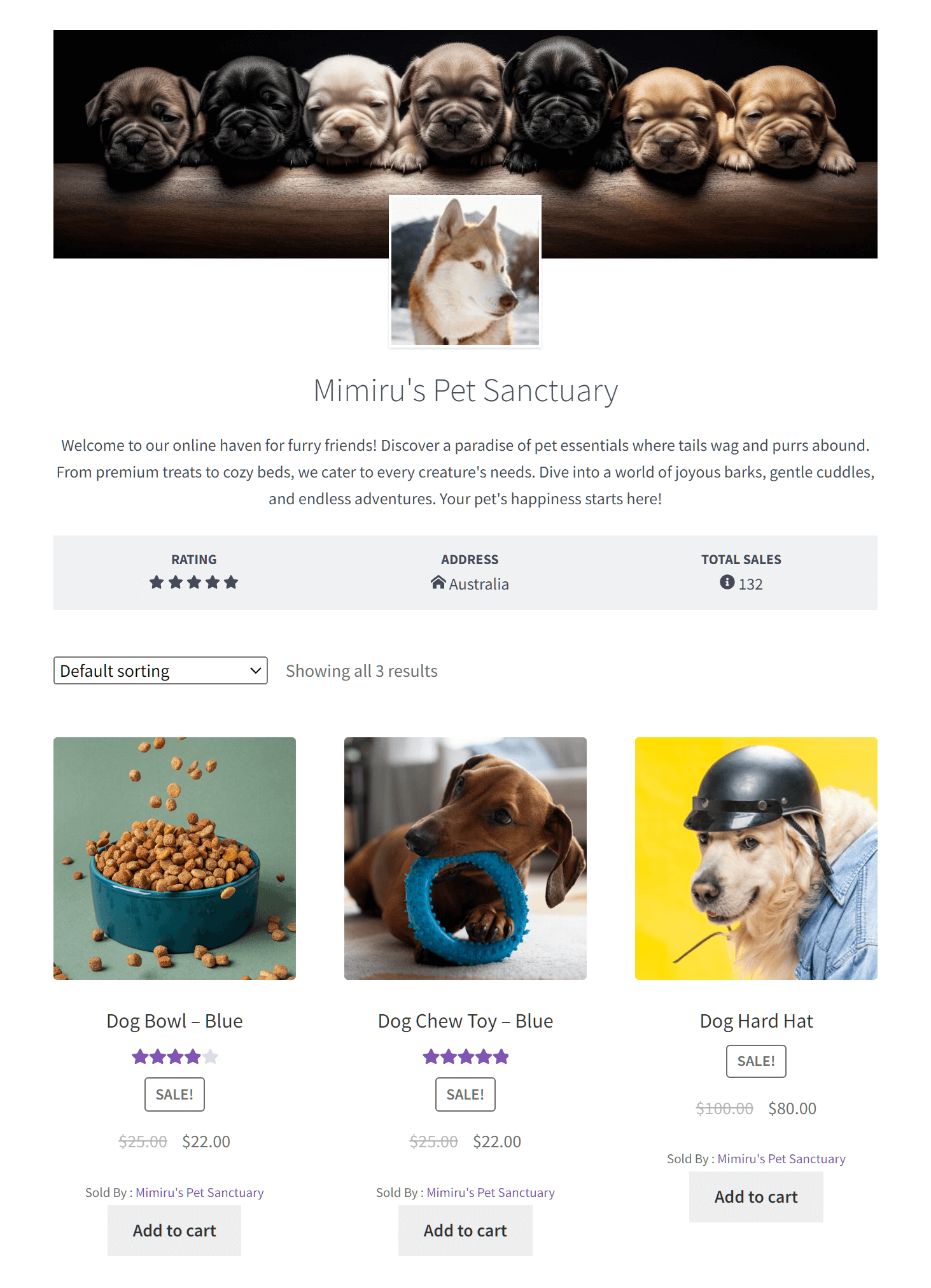
Task: Click the store's five-star rating icons
Action: point(193,583)
